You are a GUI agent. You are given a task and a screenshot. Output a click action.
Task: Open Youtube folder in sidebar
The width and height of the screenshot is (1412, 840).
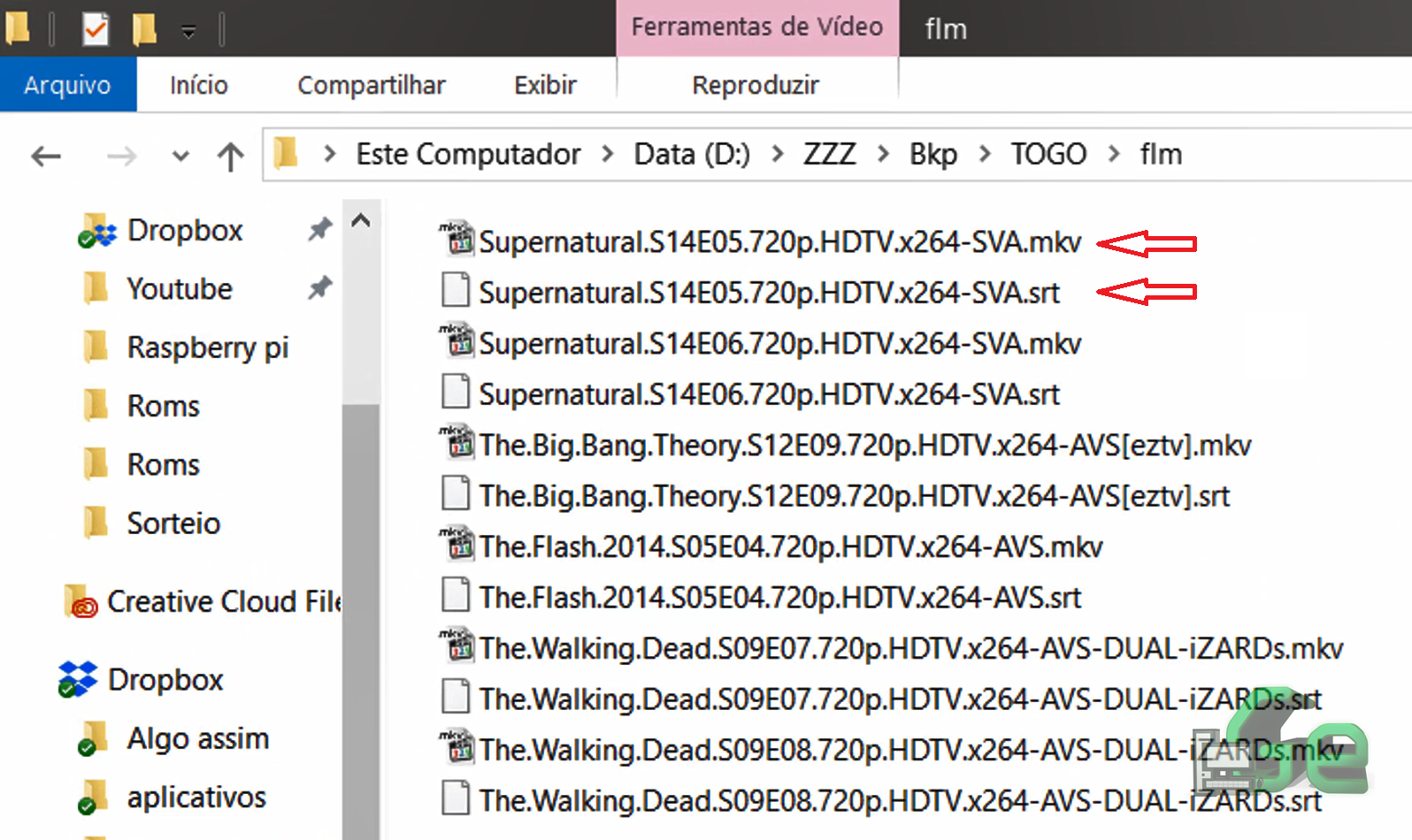click(x=180, y=289)
